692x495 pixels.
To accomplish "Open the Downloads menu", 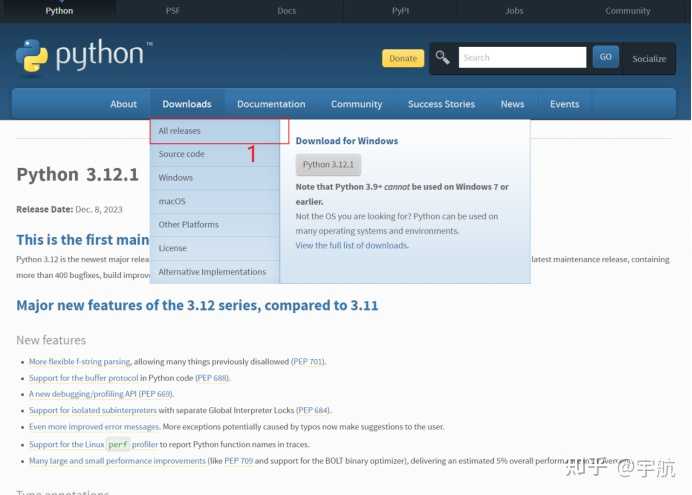I will (187, 104).
